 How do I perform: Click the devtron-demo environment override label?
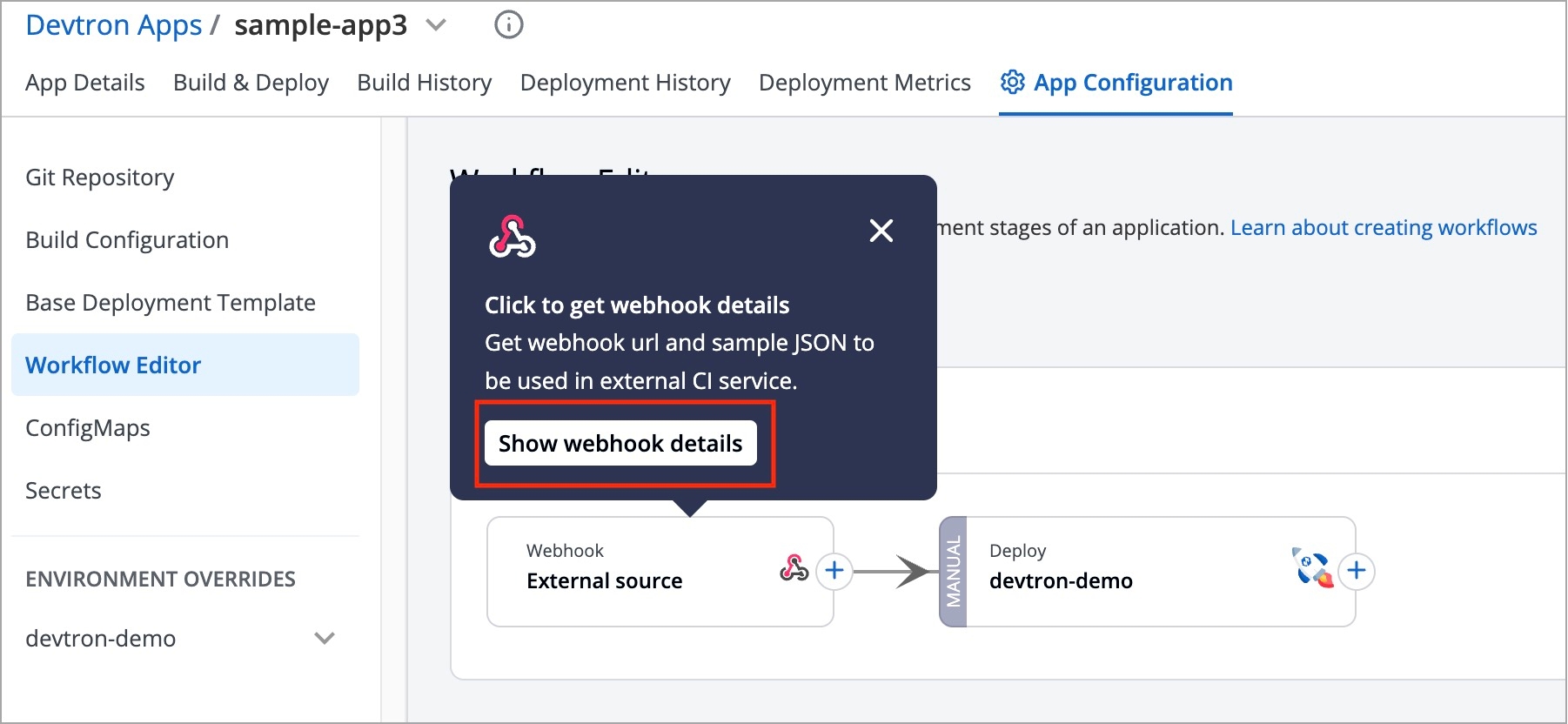[x=101, y=639]
